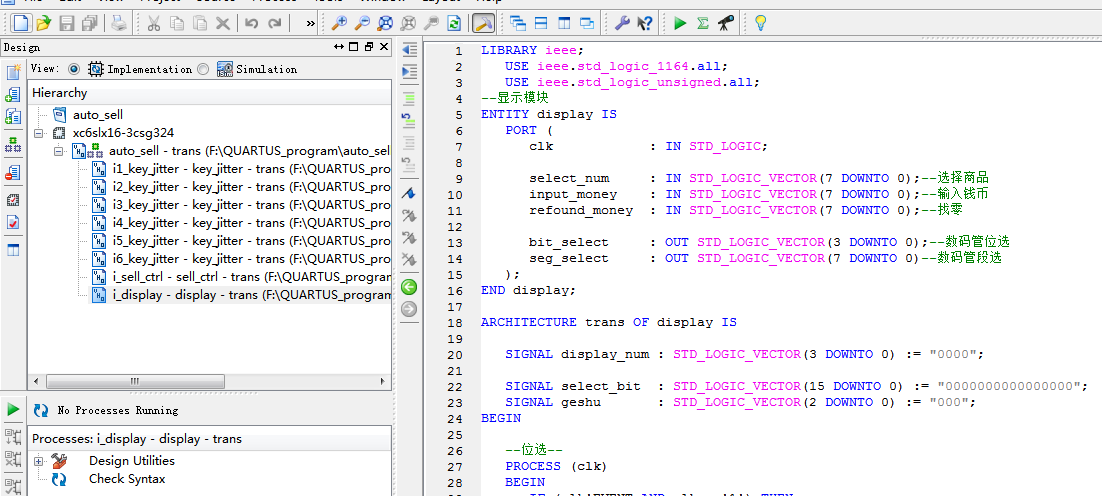The image size is (1102, 496).
Task: Print the current document
Action: pyautogui.click(x=119, y=23)
